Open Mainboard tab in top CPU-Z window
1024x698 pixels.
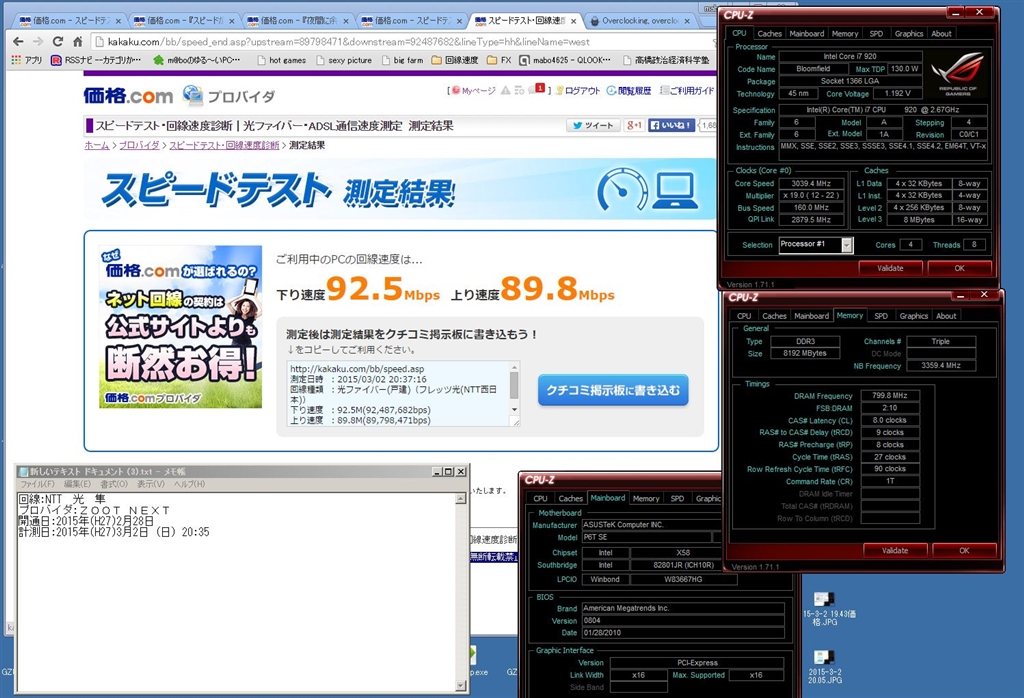tap(807, 33)
